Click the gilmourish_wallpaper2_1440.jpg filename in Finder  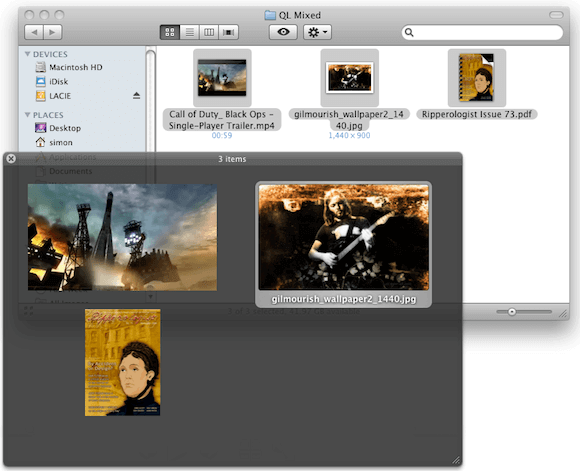click(349, 120)
